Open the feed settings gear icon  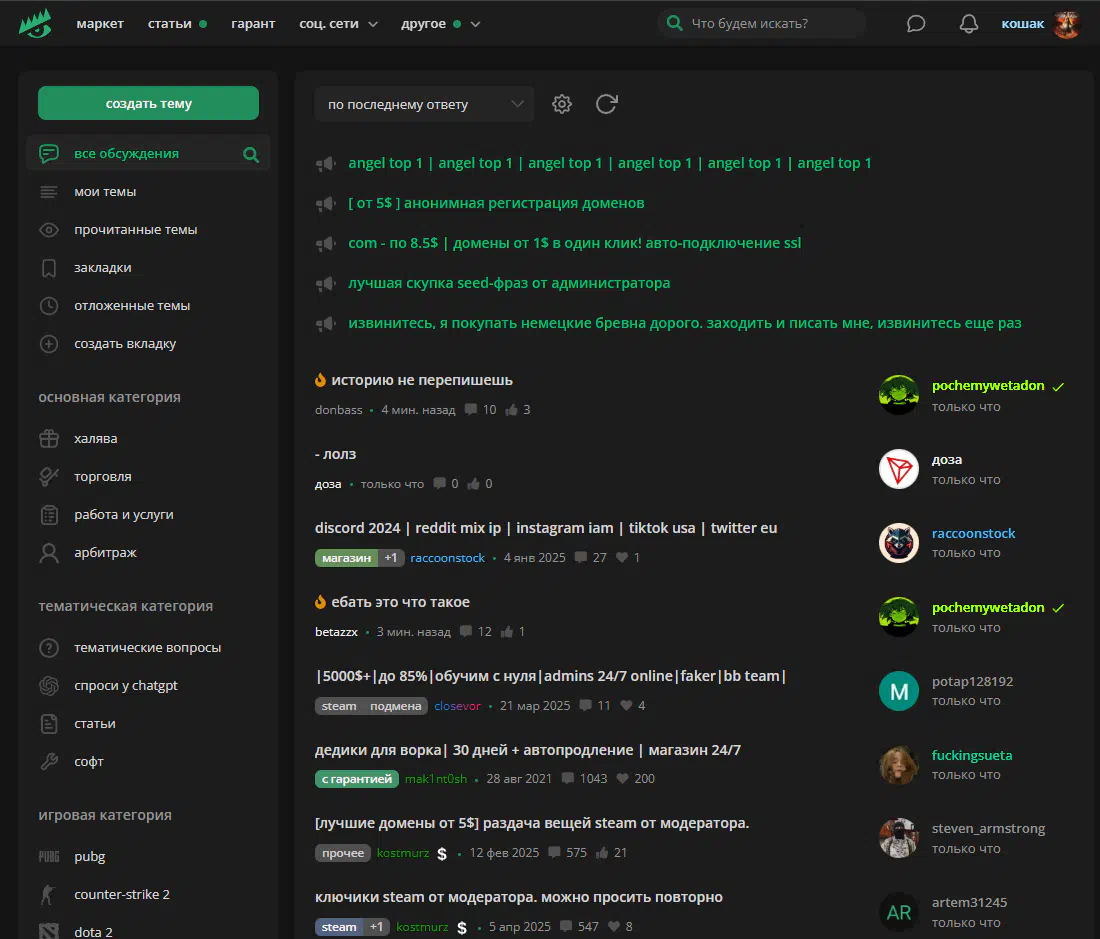pos(562,104)
